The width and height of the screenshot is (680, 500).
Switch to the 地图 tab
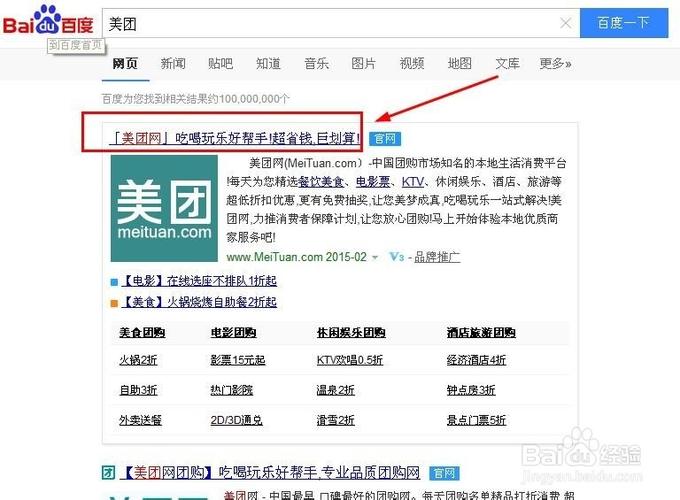[459, 64]
